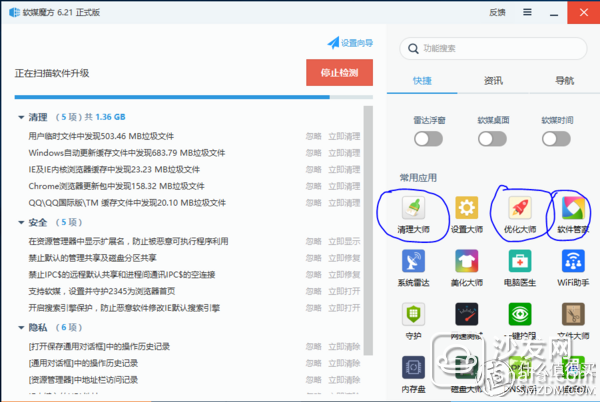The height and width of the screenshot is (402, 600).
Task: Click 立即清除 for 资源管理器地址栏 row
Action: point(344,380)
